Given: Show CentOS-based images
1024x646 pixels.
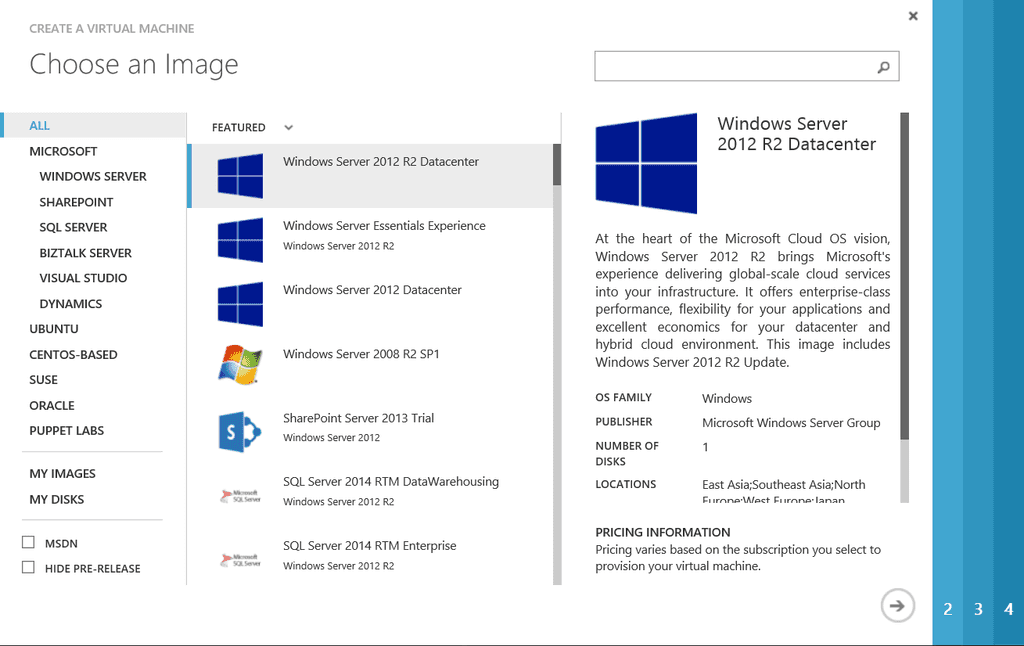Looking at the screenshot, I should (73, 355).
